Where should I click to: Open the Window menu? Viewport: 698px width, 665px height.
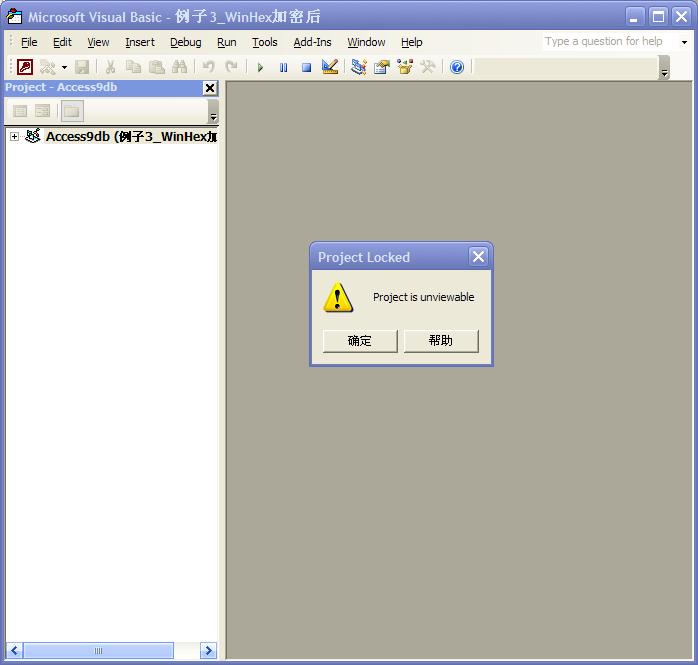(x=366, y=42)
